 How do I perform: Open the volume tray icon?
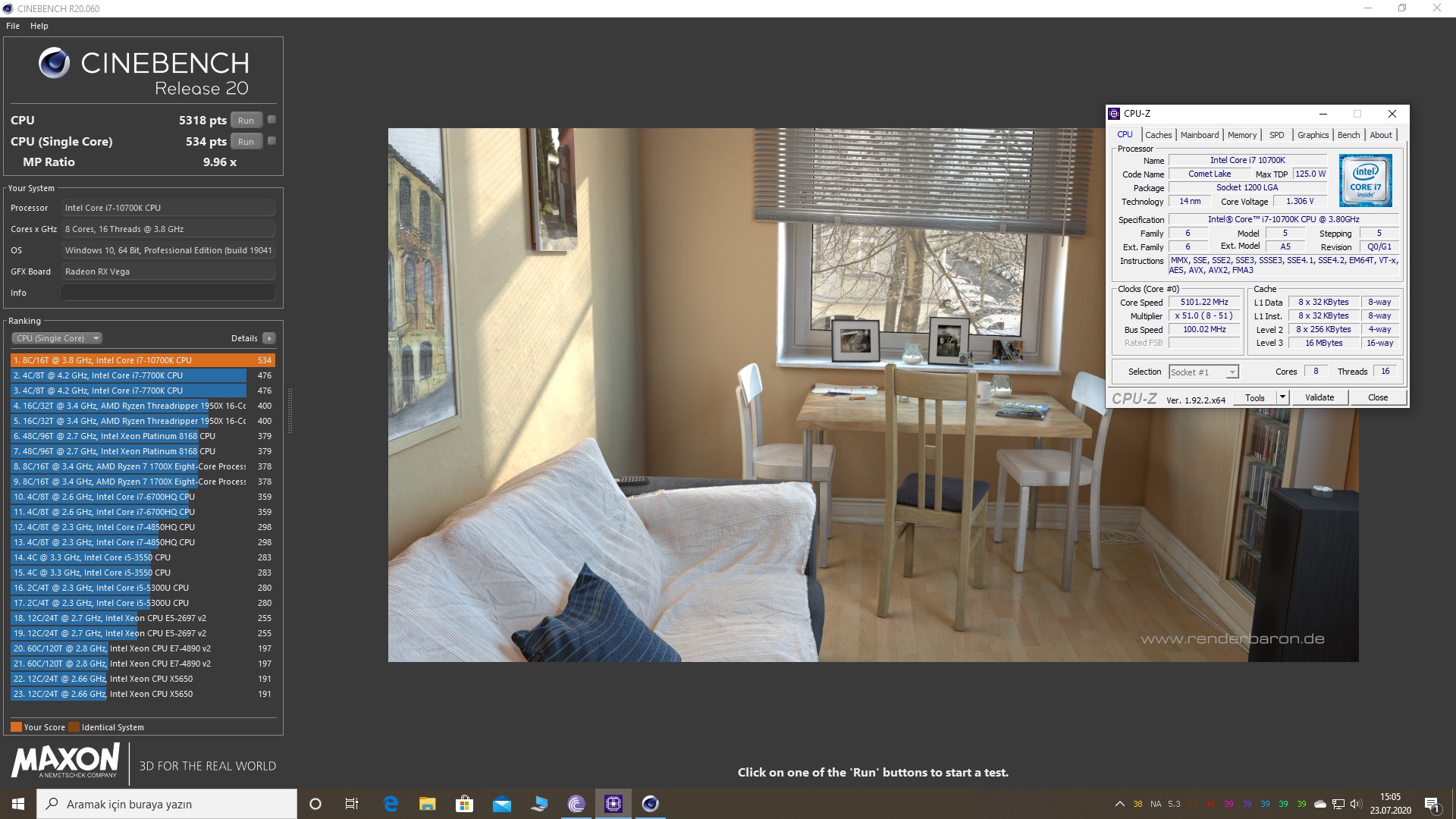point(1356,804)
